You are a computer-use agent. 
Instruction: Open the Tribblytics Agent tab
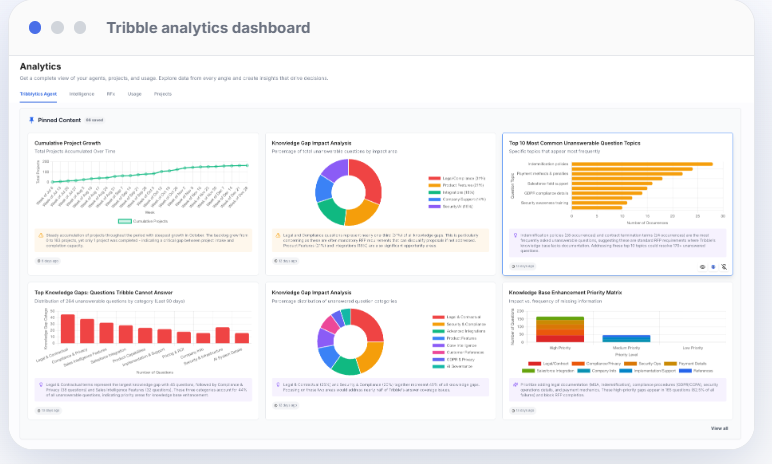38,94
